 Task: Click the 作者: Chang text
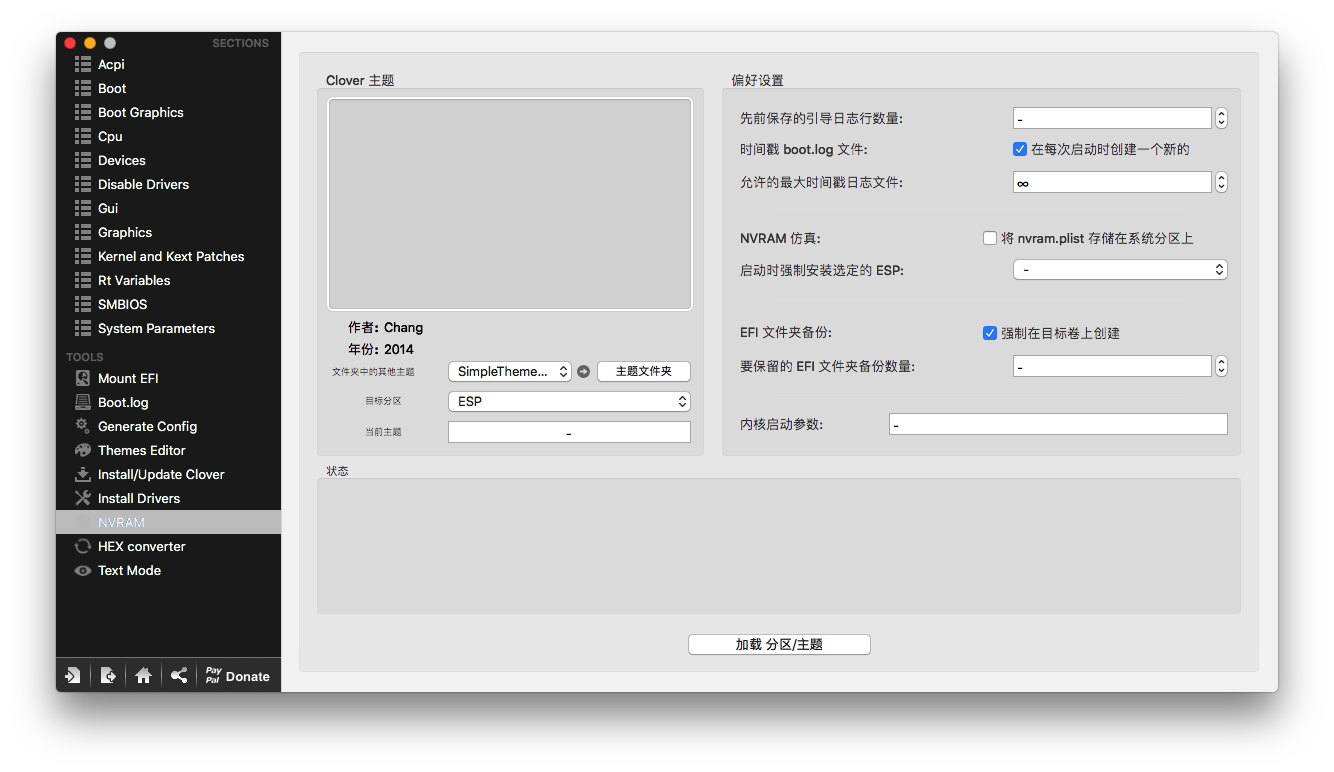click(385, 327)
